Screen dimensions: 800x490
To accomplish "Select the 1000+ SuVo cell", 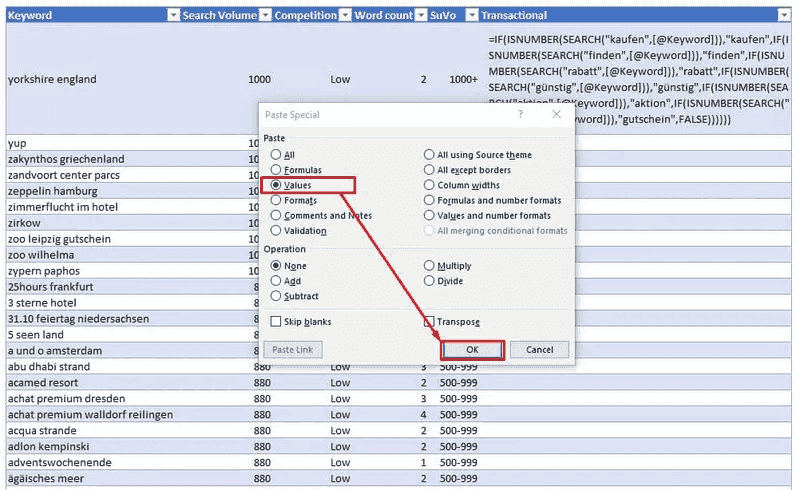I will point(463,79).
